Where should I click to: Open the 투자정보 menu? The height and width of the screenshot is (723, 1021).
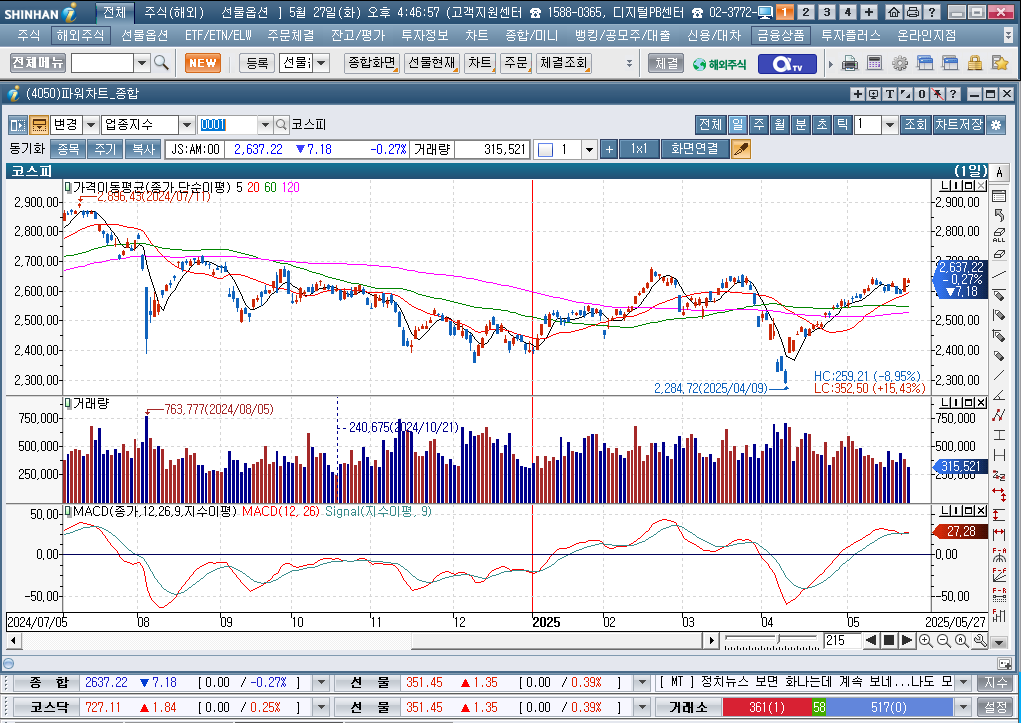[424, 35]
